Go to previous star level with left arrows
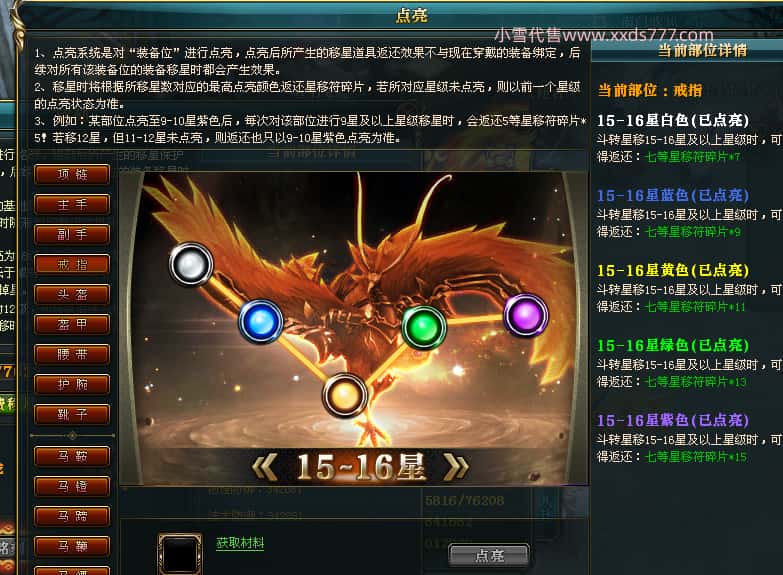The width and height of the screenshot is (783, 575). click(264, 468)
